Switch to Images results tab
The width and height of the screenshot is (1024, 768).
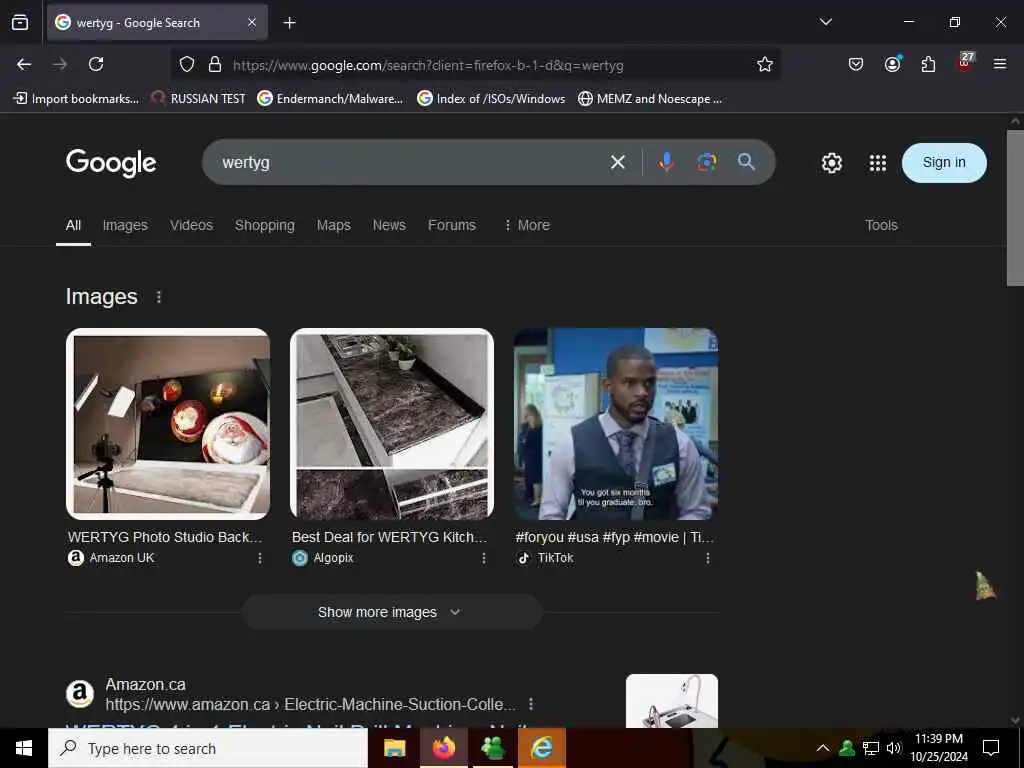click(125, 225)
